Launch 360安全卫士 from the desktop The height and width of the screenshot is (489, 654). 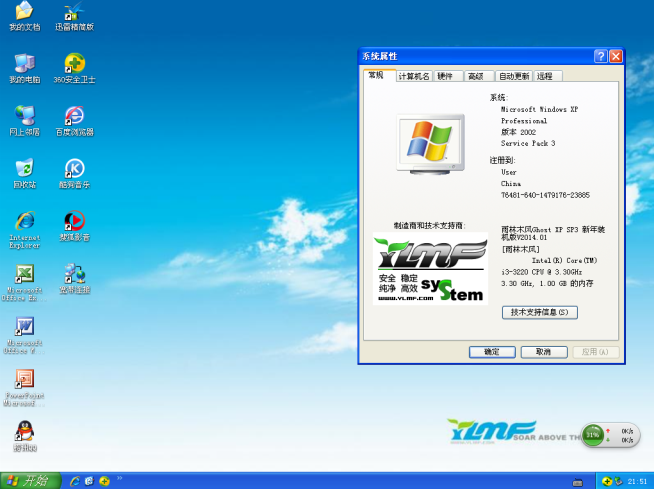click(x=75, y=69)
